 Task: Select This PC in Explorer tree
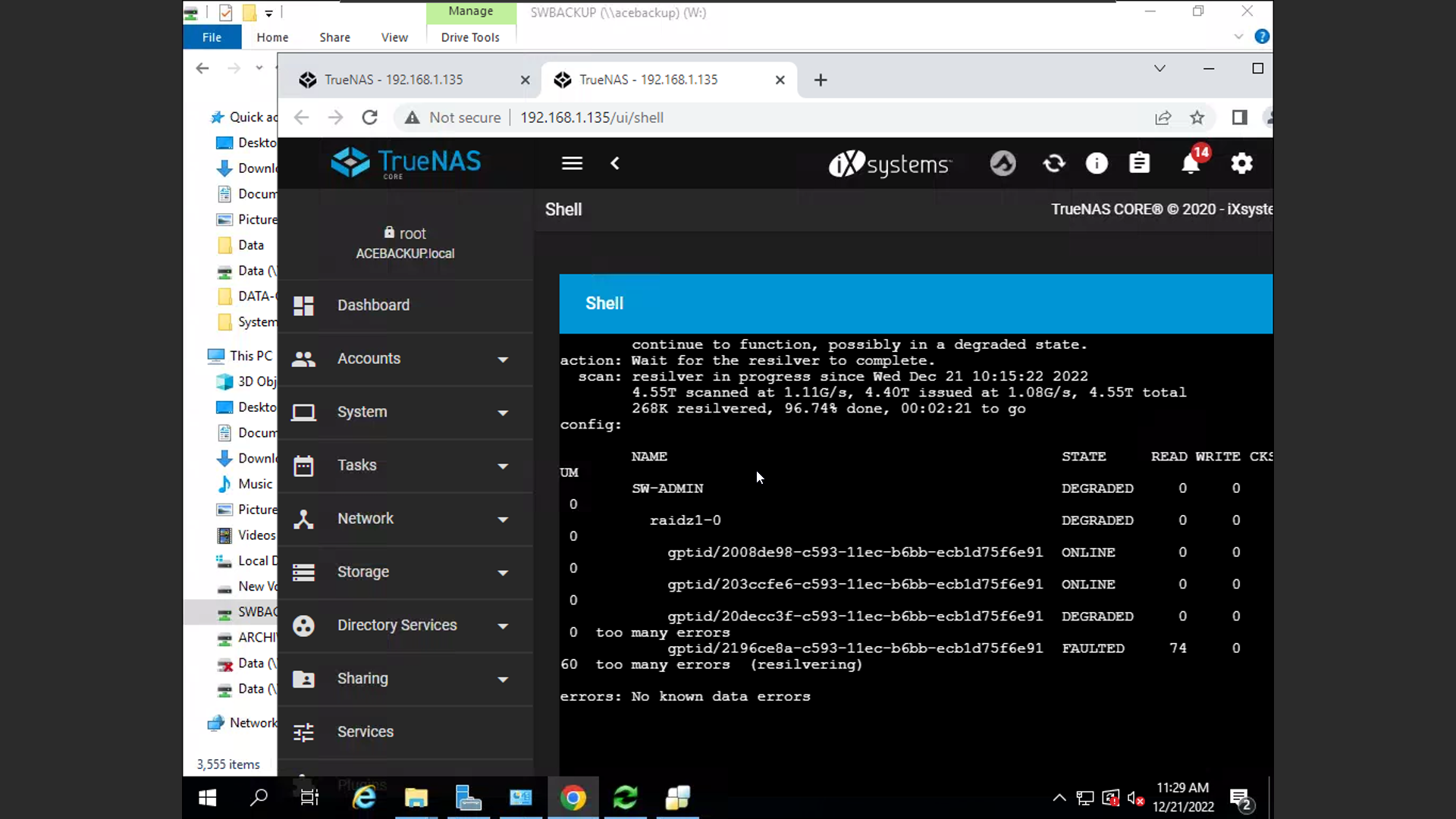[x=250, y=356]
